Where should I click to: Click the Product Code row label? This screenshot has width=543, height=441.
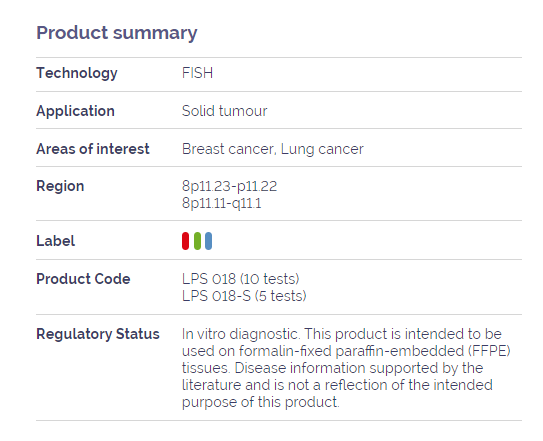(83, 279)
